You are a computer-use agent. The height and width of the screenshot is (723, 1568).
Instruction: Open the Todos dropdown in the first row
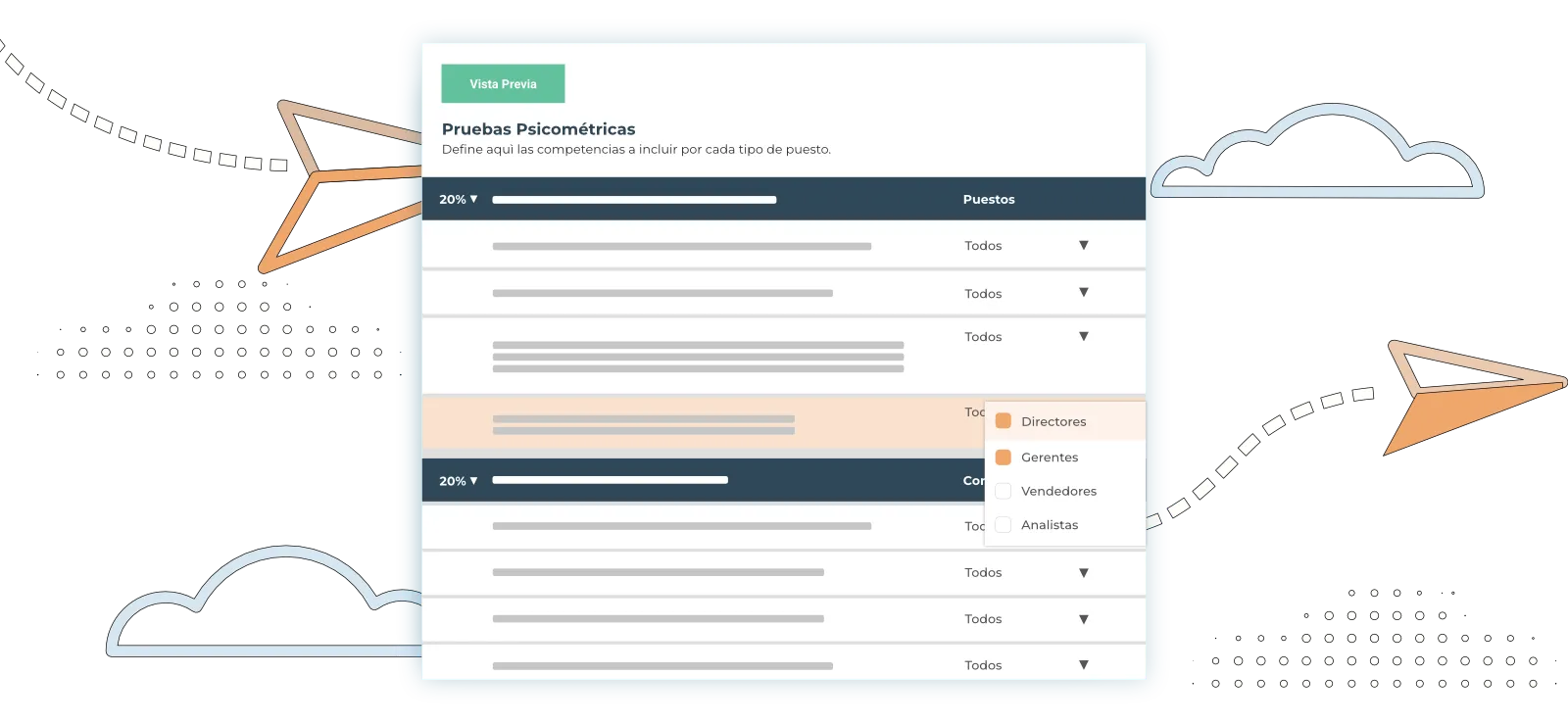click(x=1083, y=246)
